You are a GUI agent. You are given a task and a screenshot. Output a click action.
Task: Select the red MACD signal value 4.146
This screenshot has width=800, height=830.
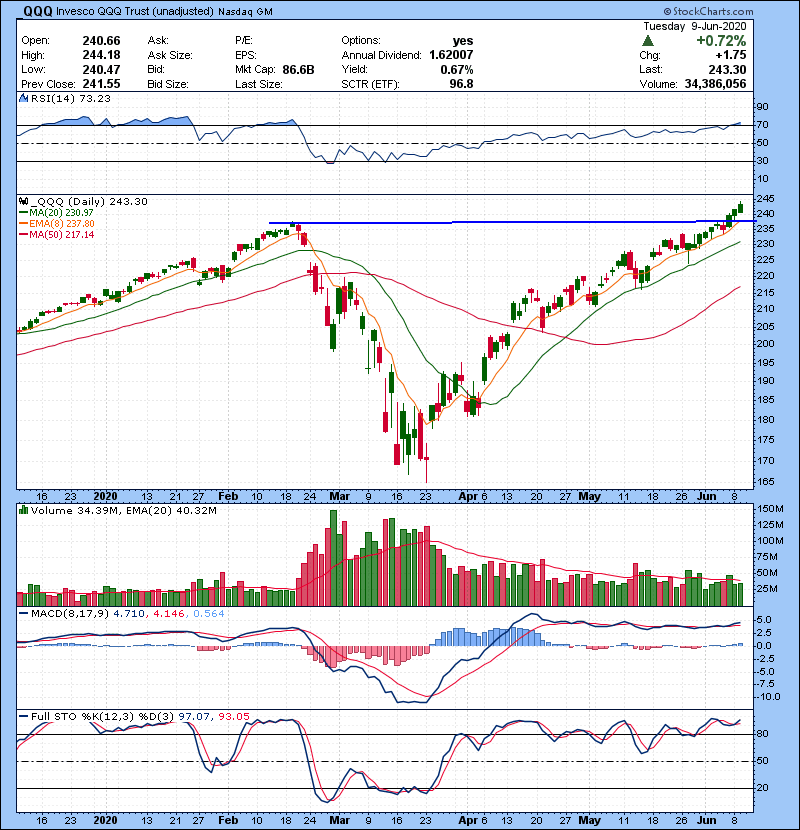click(168, 614)
